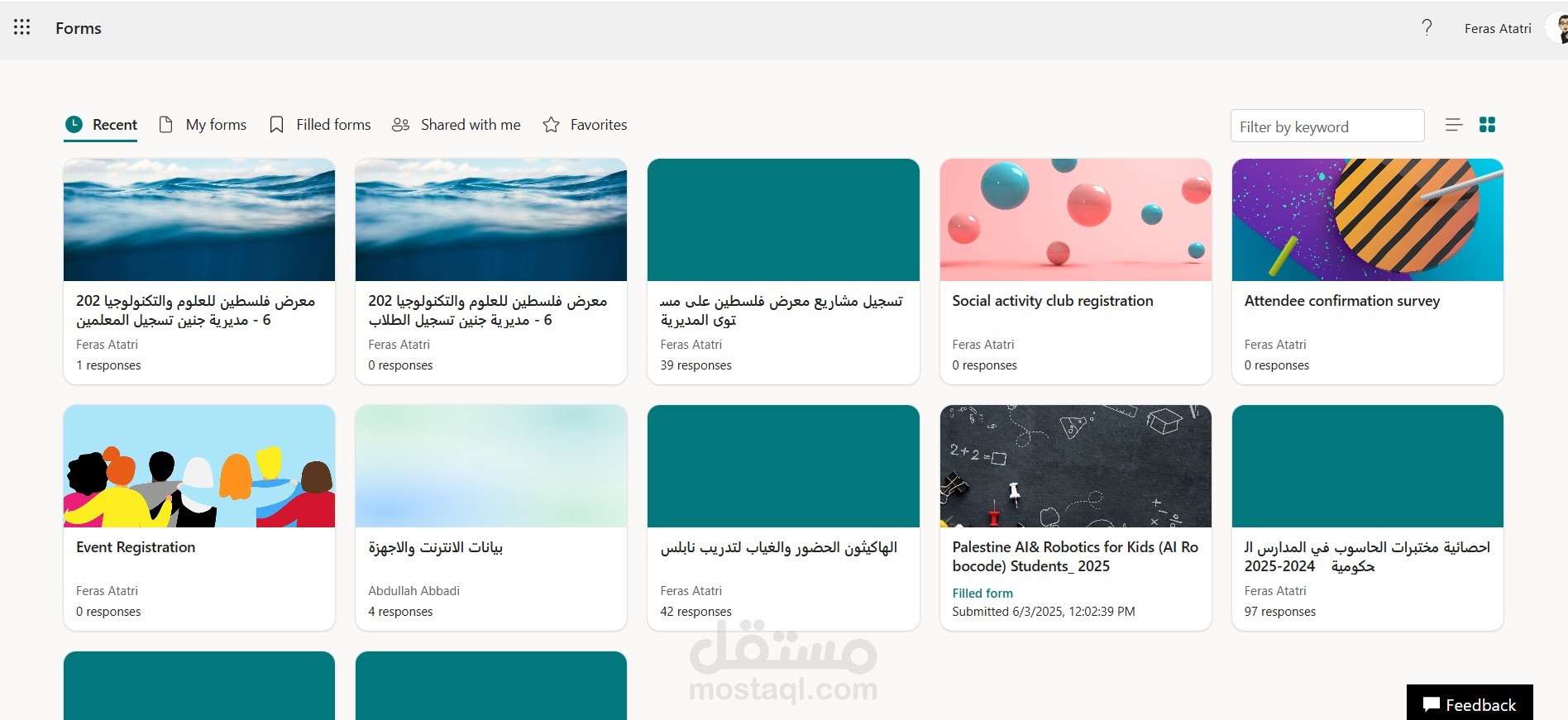The image size is (1568, 720).
Task: Click the My forms document icon
Action: click(165, 125)
